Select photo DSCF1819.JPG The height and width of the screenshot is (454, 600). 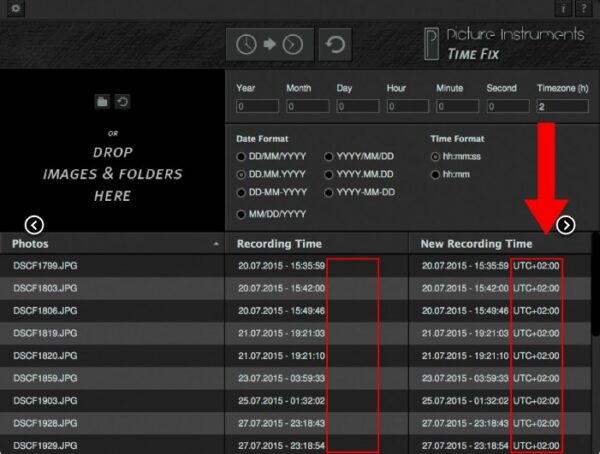point(45,333)
